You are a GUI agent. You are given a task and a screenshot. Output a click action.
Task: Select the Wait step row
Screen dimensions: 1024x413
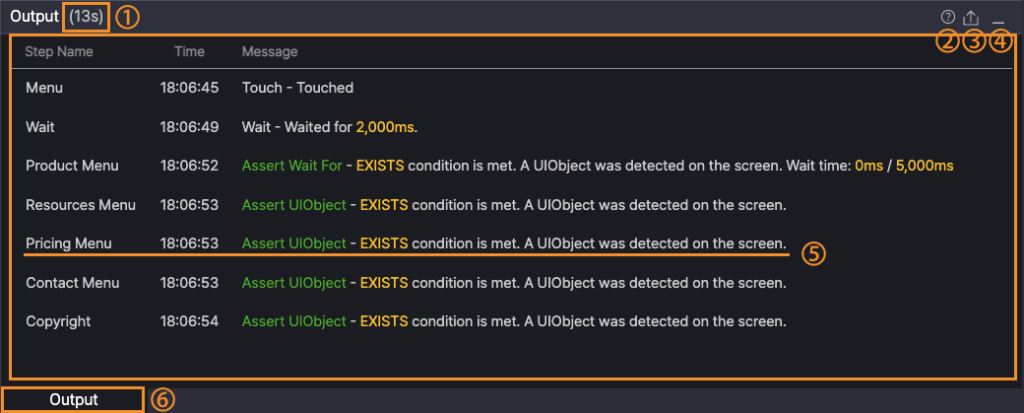[x=513, y=127]
